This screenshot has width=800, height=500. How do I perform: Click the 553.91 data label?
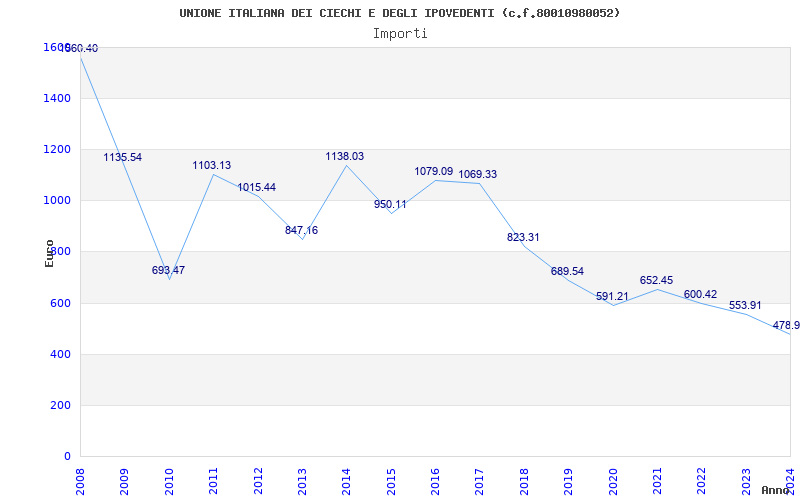click(x=745, y=305)
